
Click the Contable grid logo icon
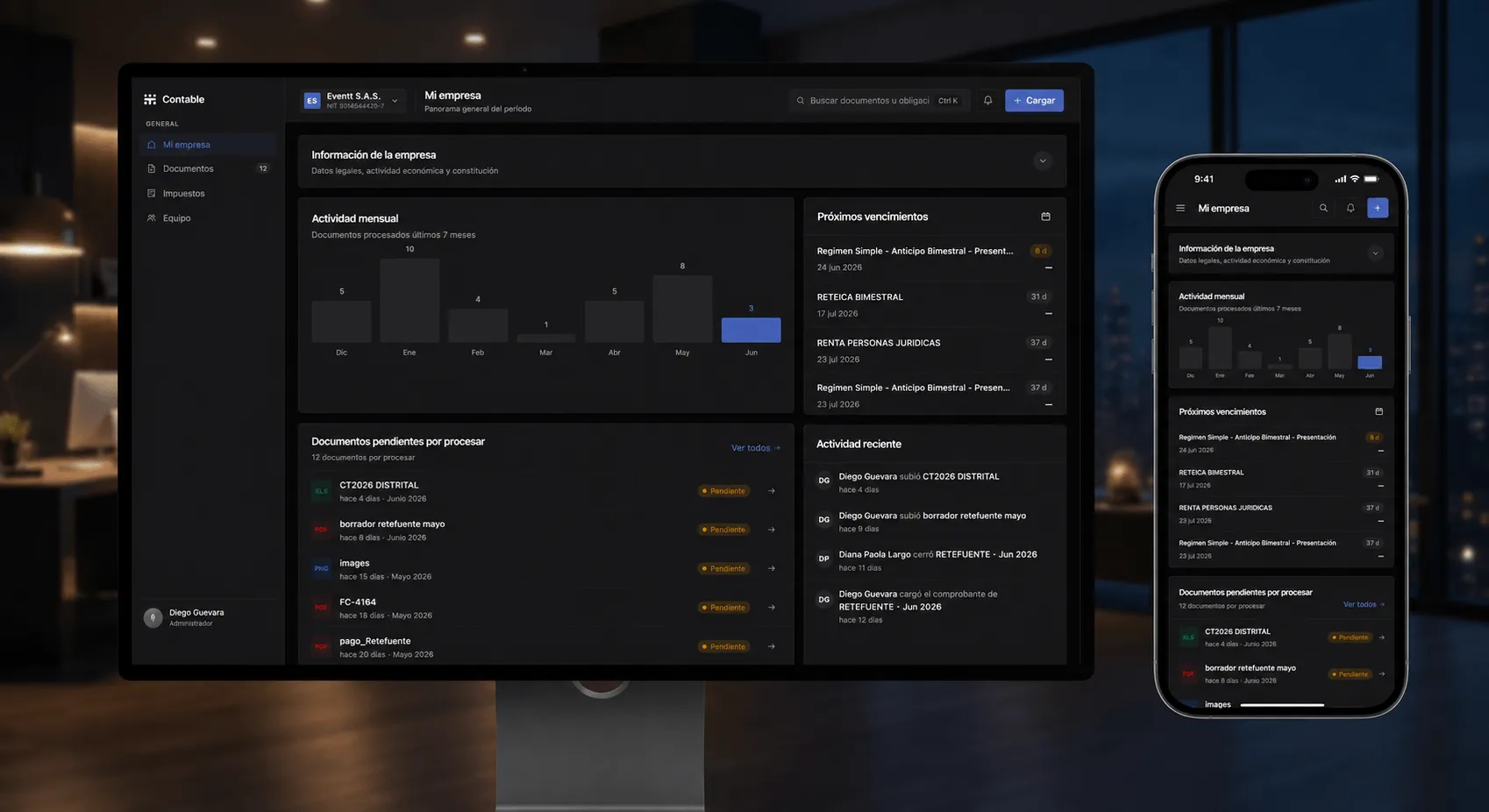point(150,99)
